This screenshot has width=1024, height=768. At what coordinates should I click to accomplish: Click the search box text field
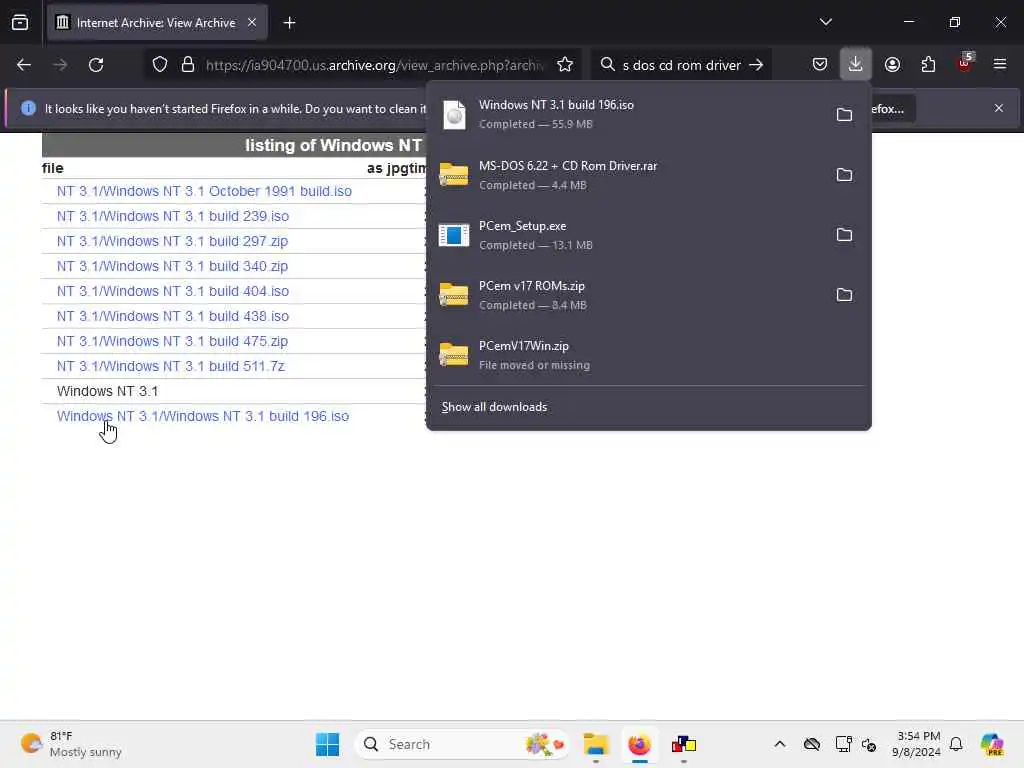681,65
